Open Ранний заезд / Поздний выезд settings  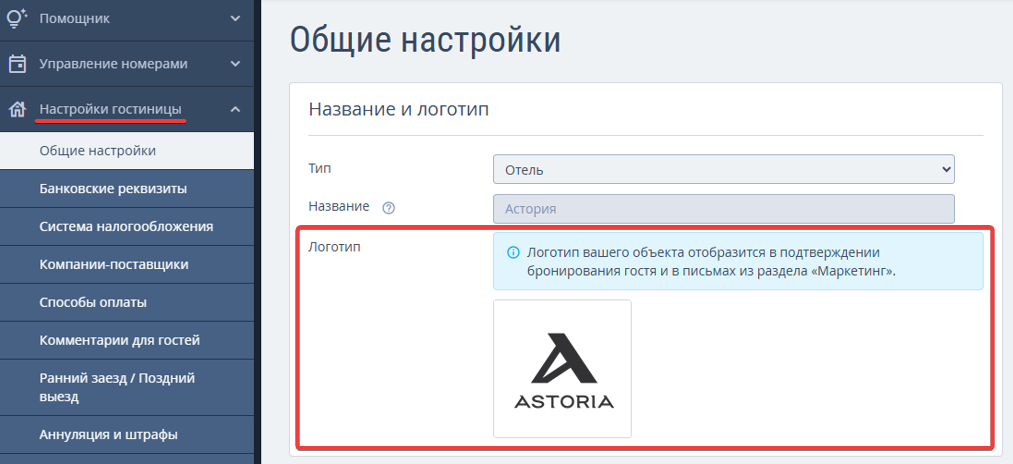[127, 387]
